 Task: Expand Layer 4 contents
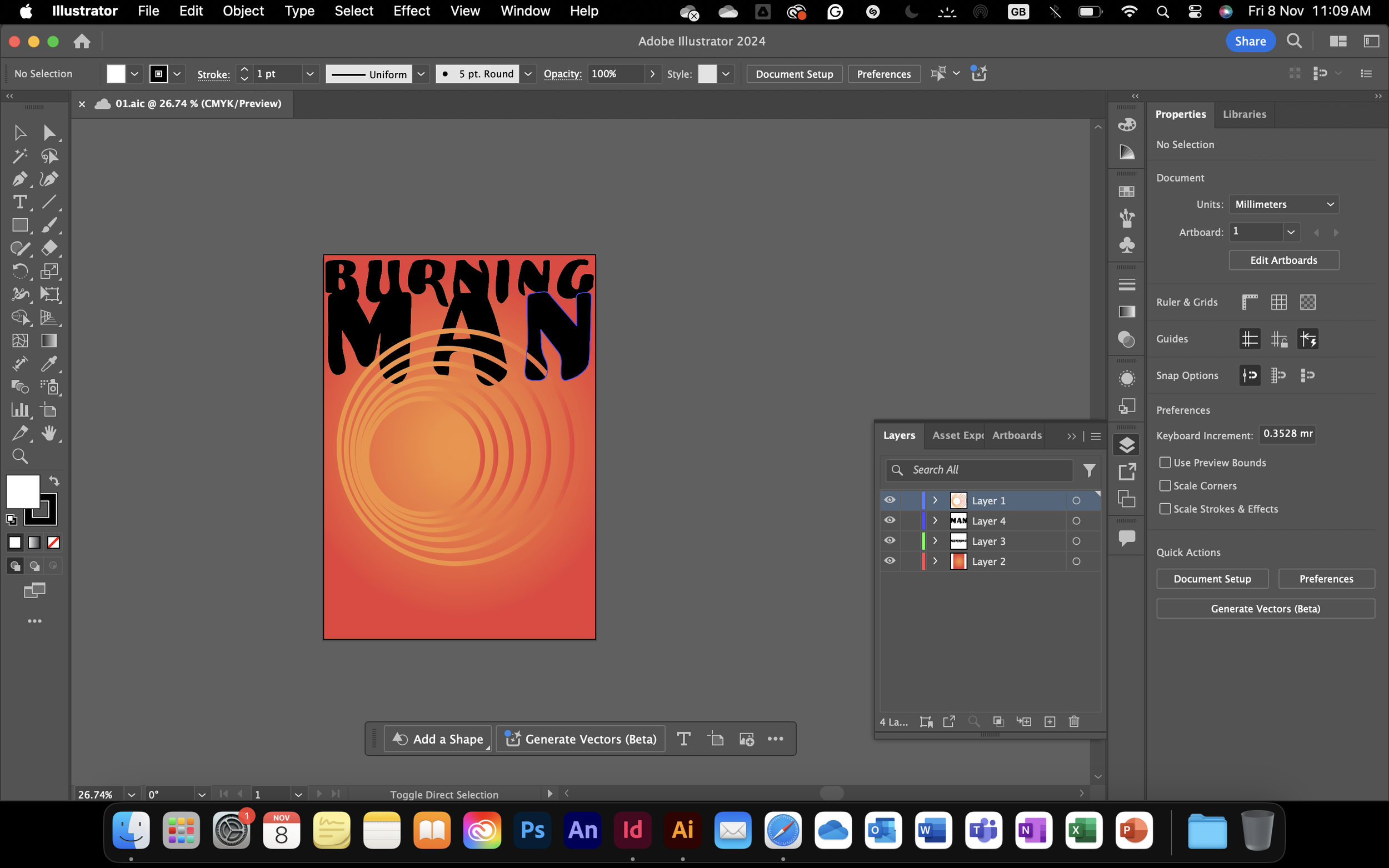click(935, 521)
